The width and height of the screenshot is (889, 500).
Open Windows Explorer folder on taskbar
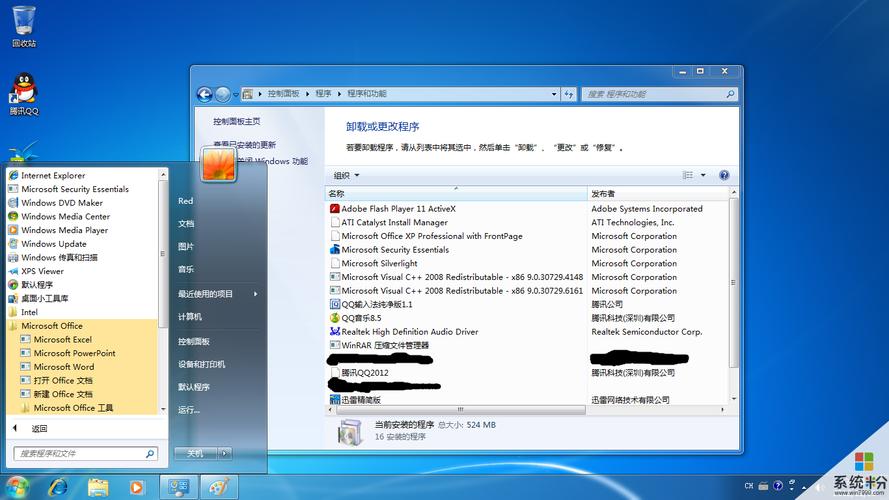[98, 487]
